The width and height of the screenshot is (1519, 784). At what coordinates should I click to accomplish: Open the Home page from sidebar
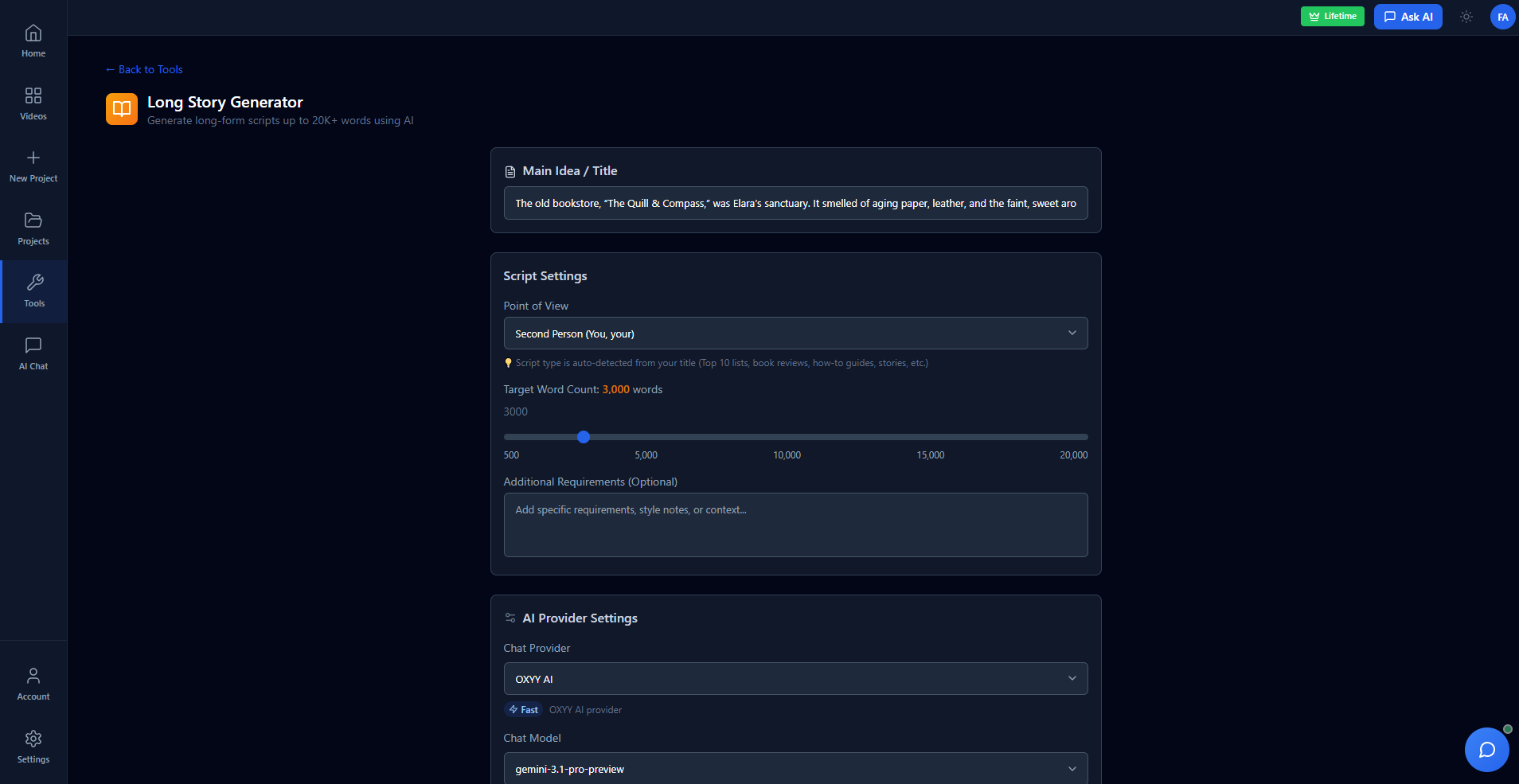[x=33, y=41]
